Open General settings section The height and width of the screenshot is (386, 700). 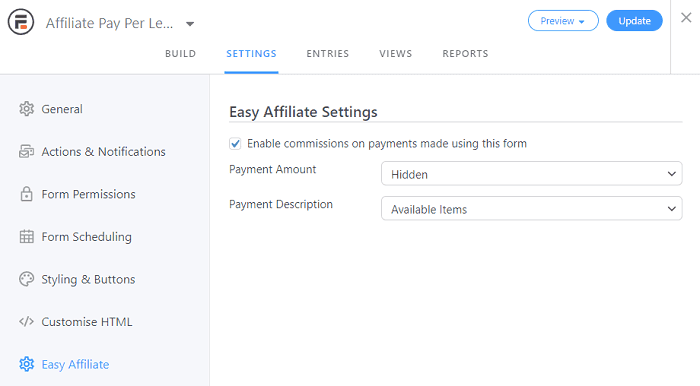point(62,109)
